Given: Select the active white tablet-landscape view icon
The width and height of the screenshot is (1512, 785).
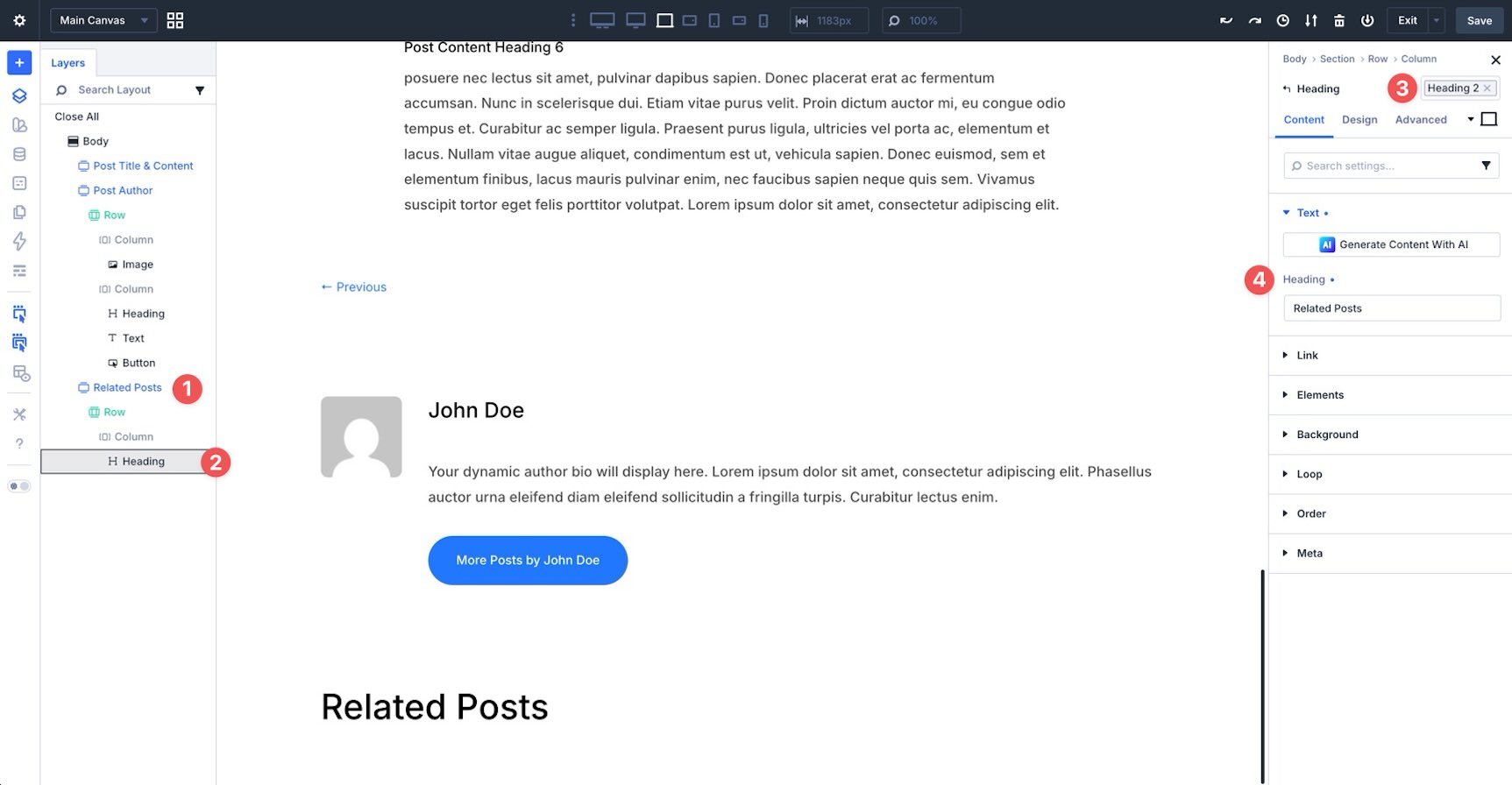Looking at the screenshot, I should point(665,20).
